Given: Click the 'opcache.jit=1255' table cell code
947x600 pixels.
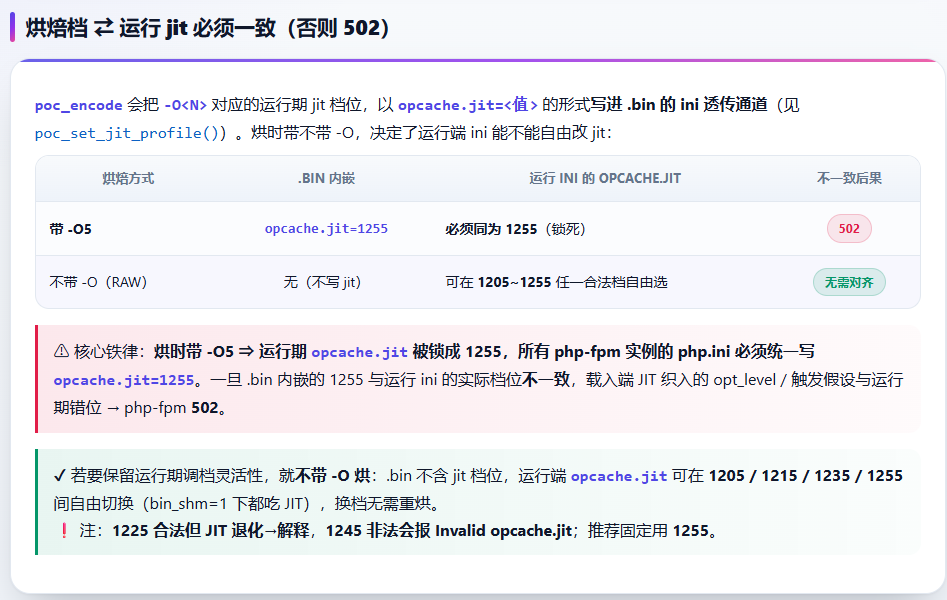Looking at the screenshot, I should [326, 228].
